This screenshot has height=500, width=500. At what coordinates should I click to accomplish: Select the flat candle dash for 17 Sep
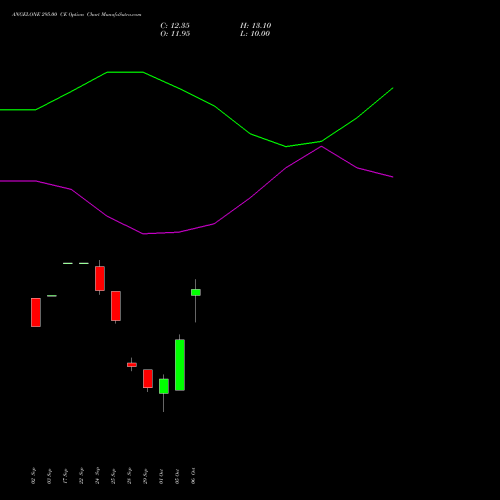pos(68,263)
